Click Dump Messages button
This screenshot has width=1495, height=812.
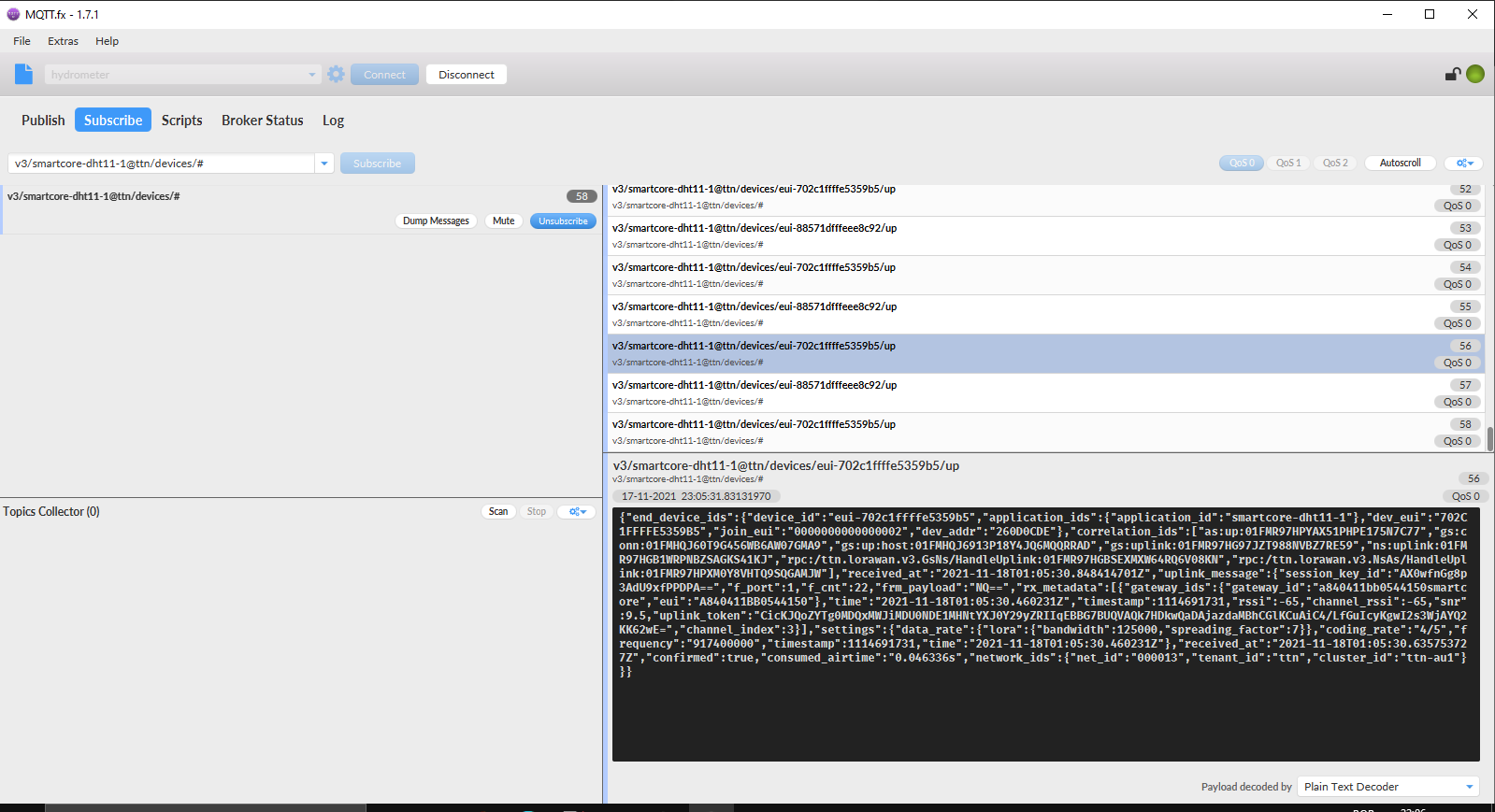coord(436,221)
